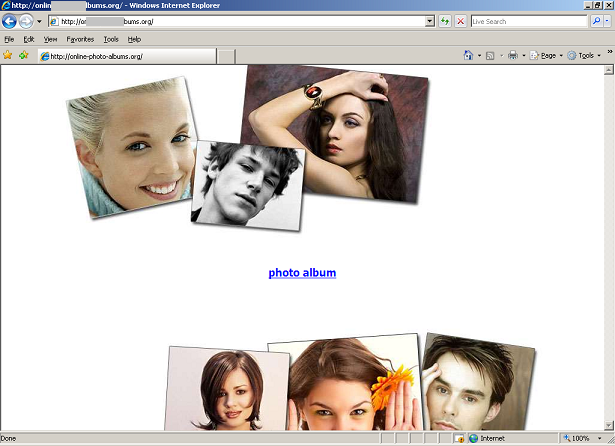Open the Help menu
The height and width of the screenshot is (446, 615).
tap(134, 39)
